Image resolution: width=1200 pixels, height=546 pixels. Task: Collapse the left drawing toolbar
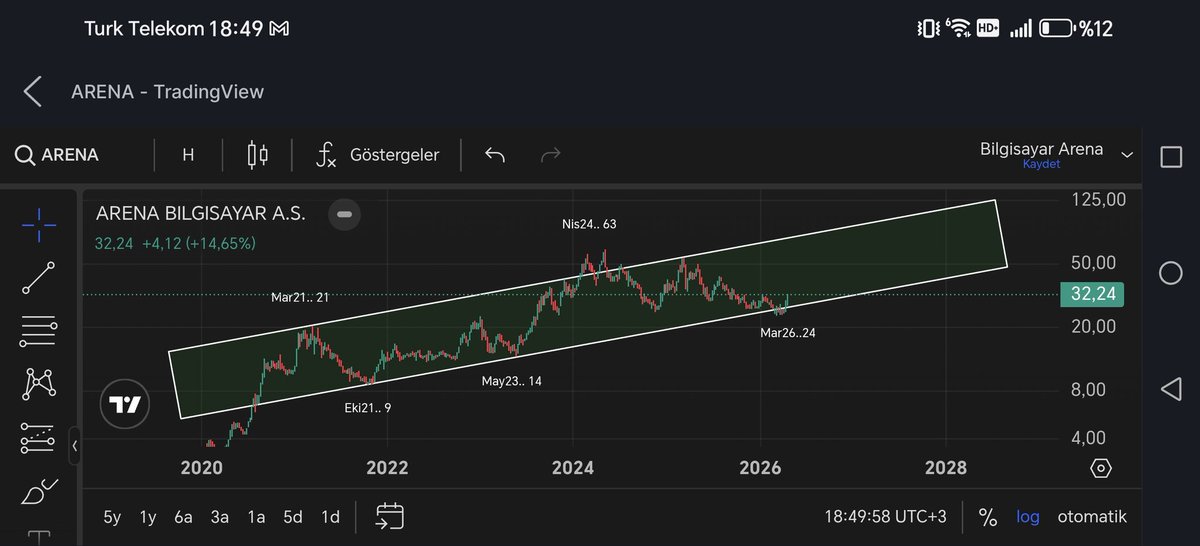point(74,446)
